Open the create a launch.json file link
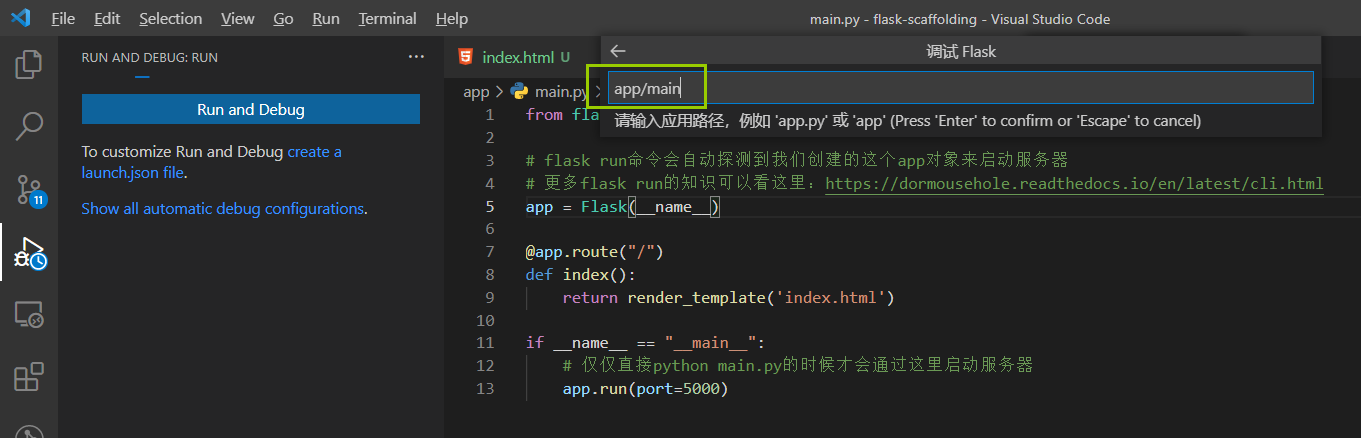Viewport: 1361px width, 438px height. [211, 162]
